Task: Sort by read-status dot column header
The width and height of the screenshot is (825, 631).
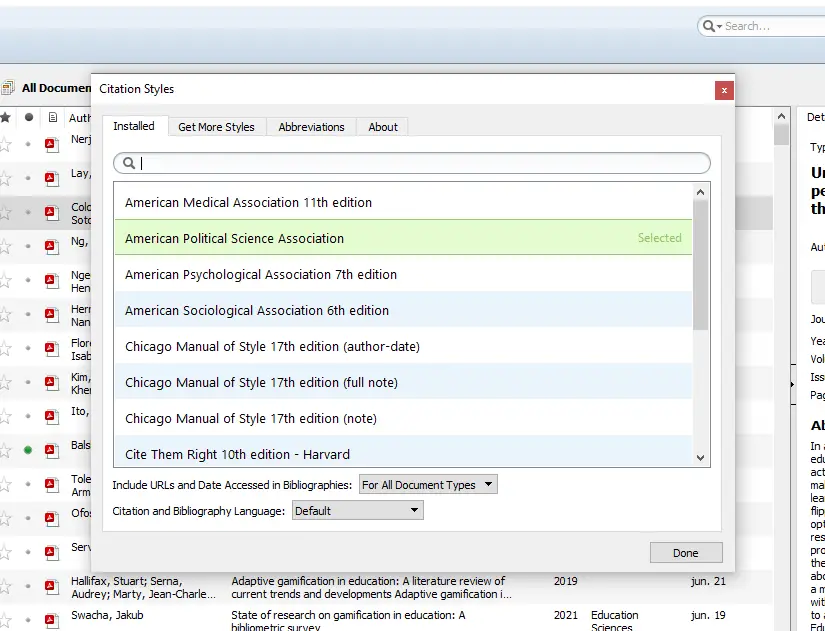Action: coord(29,117)
